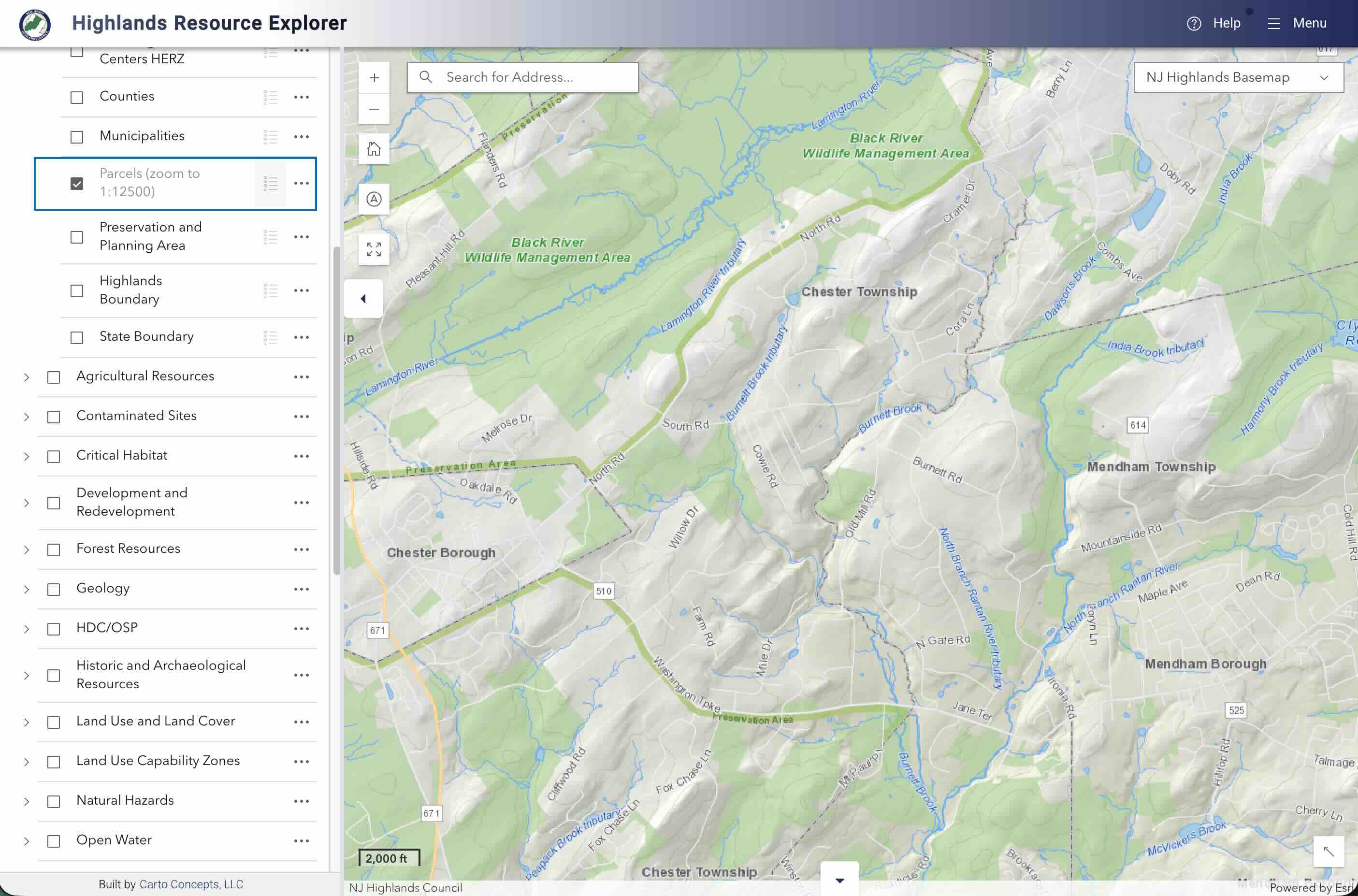Open options menu for Parcels layer

302,183
